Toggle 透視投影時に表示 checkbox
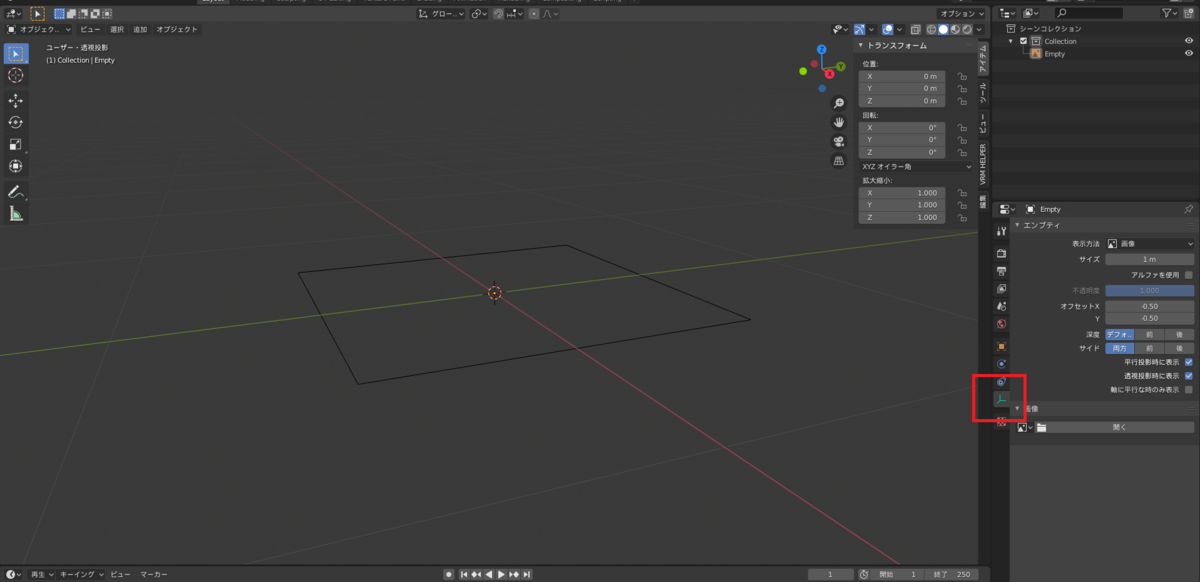 pyautogui.click(x=1188, y=376)
